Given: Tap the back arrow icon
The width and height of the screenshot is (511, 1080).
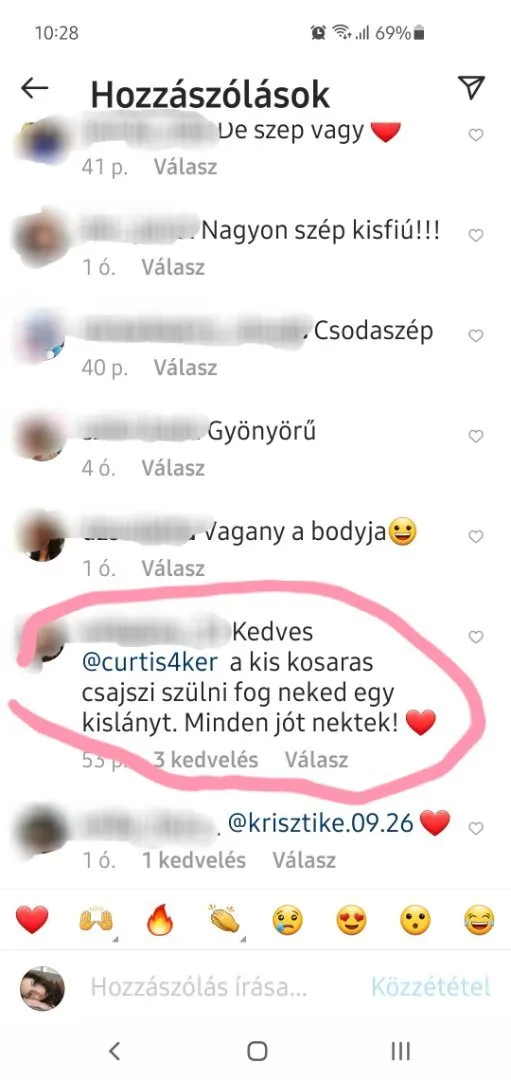Looking at the screenshot, I should click(x=34, y=87).
